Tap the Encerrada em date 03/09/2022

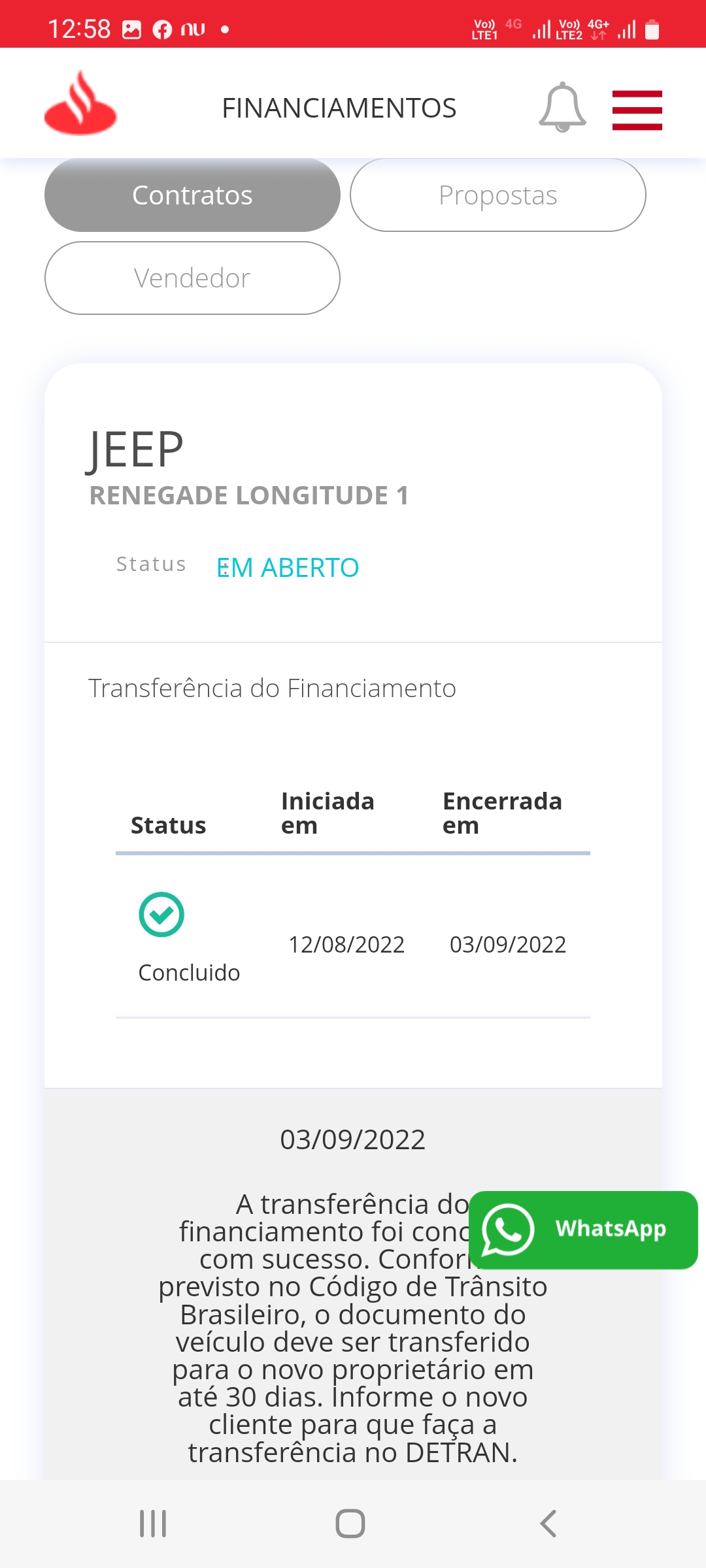[507, 944]
